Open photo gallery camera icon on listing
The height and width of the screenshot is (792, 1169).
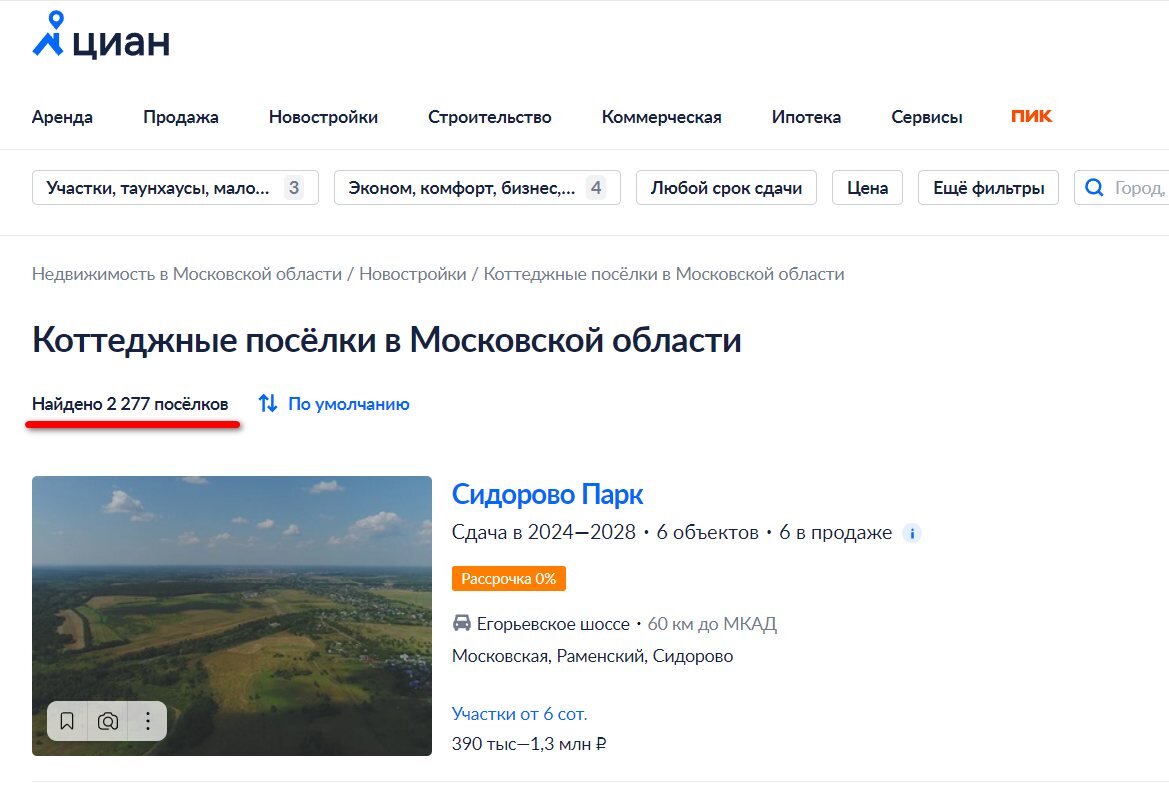tap(108, 721)
